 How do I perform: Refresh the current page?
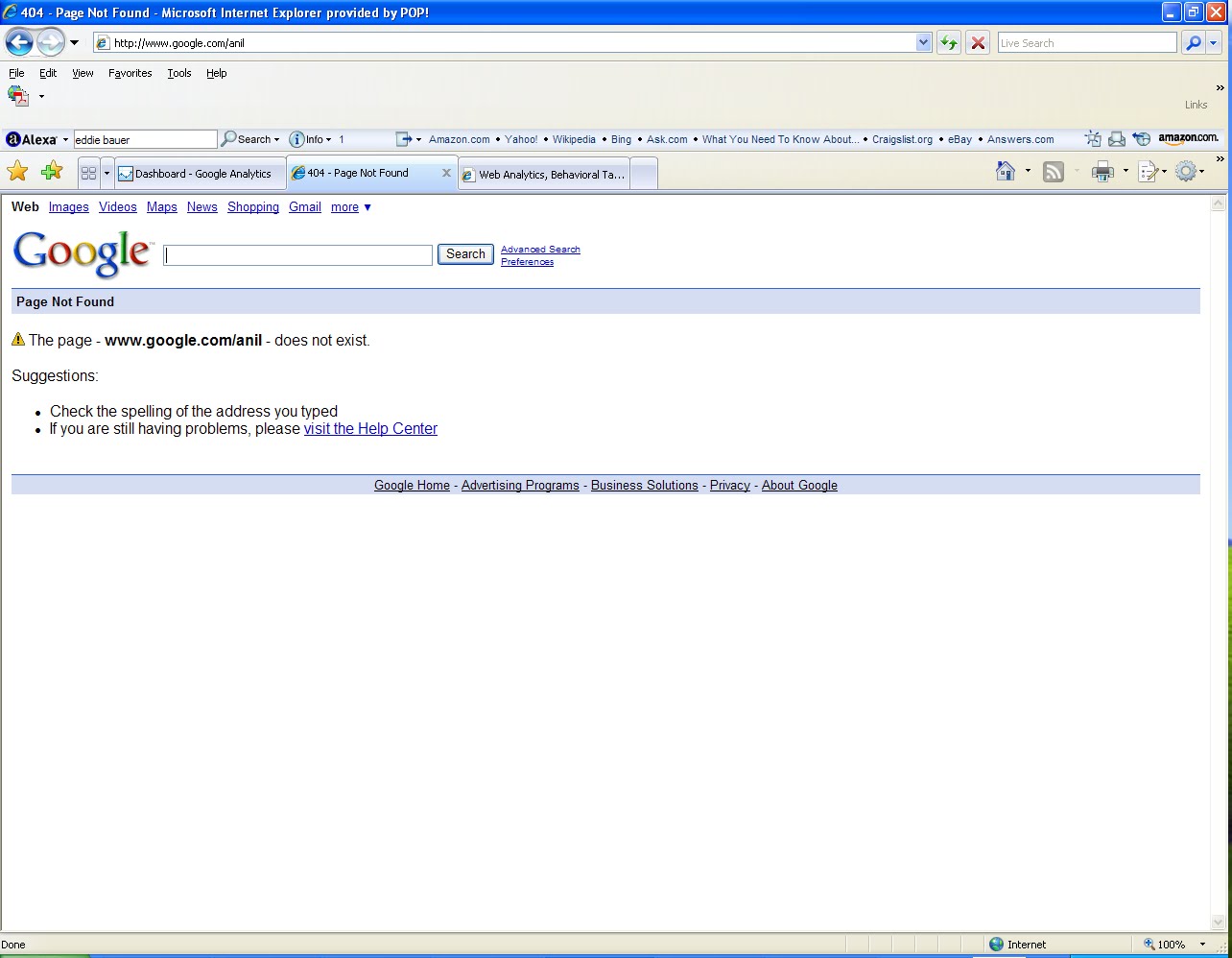point(948,42)
